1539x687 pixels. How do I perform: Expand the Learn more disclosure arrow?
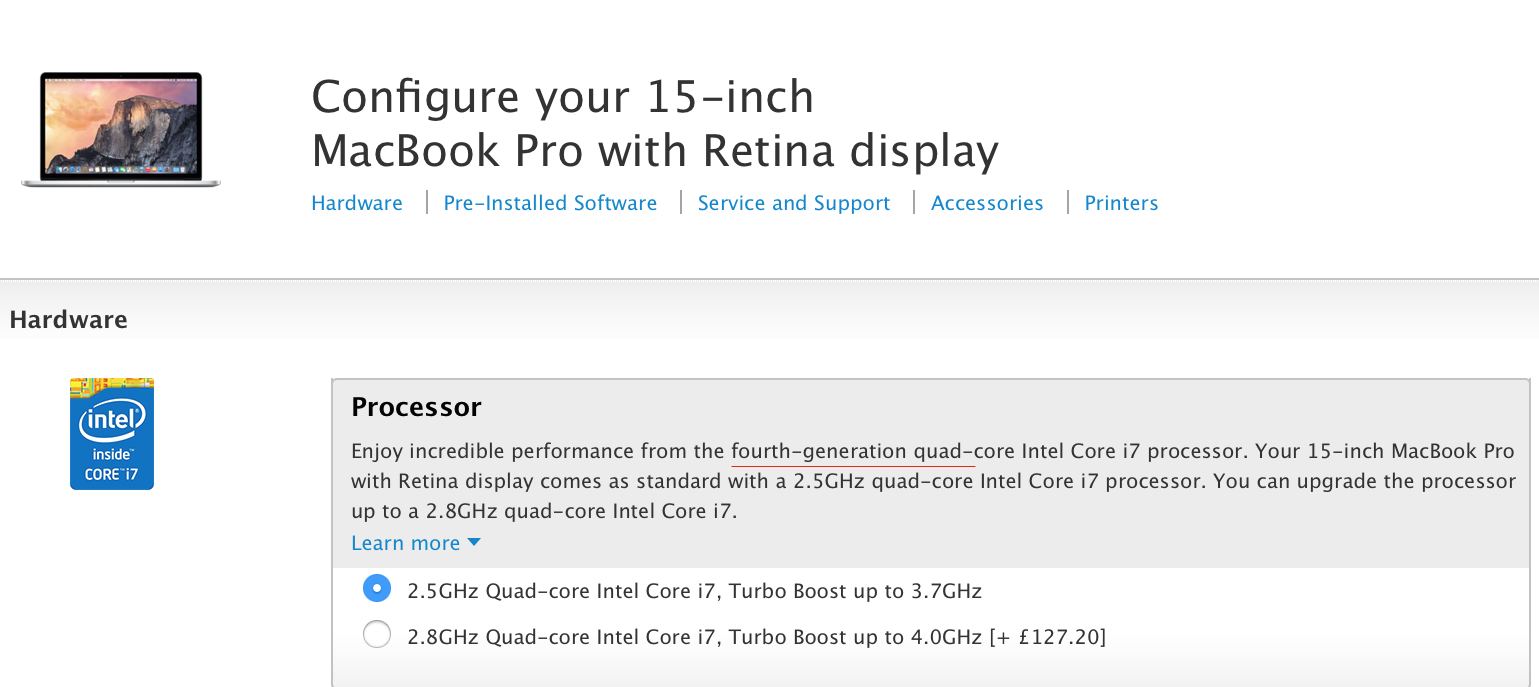(x=474, y=542)
